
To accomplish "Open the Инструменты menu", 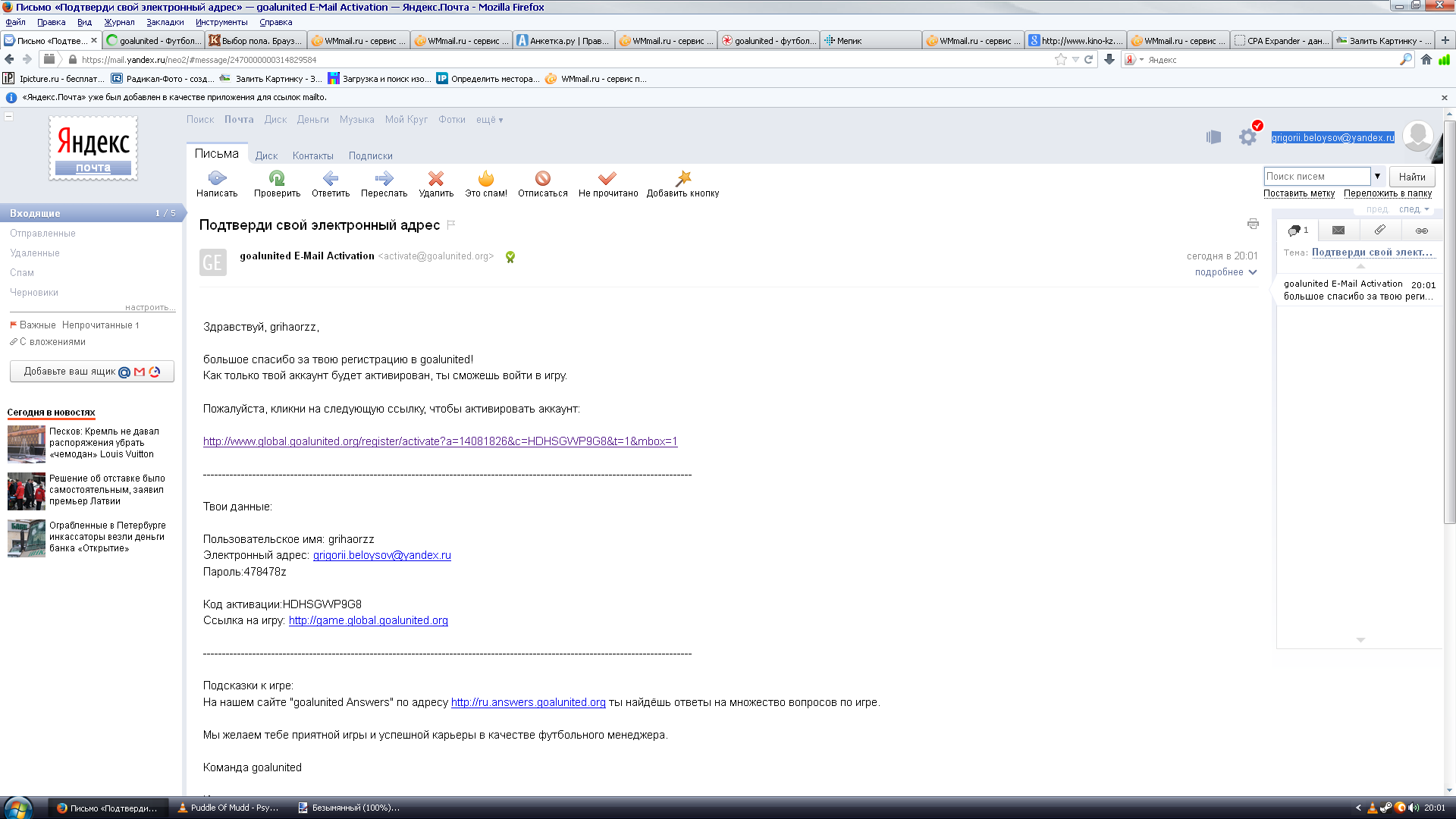I will coord(221,22).
